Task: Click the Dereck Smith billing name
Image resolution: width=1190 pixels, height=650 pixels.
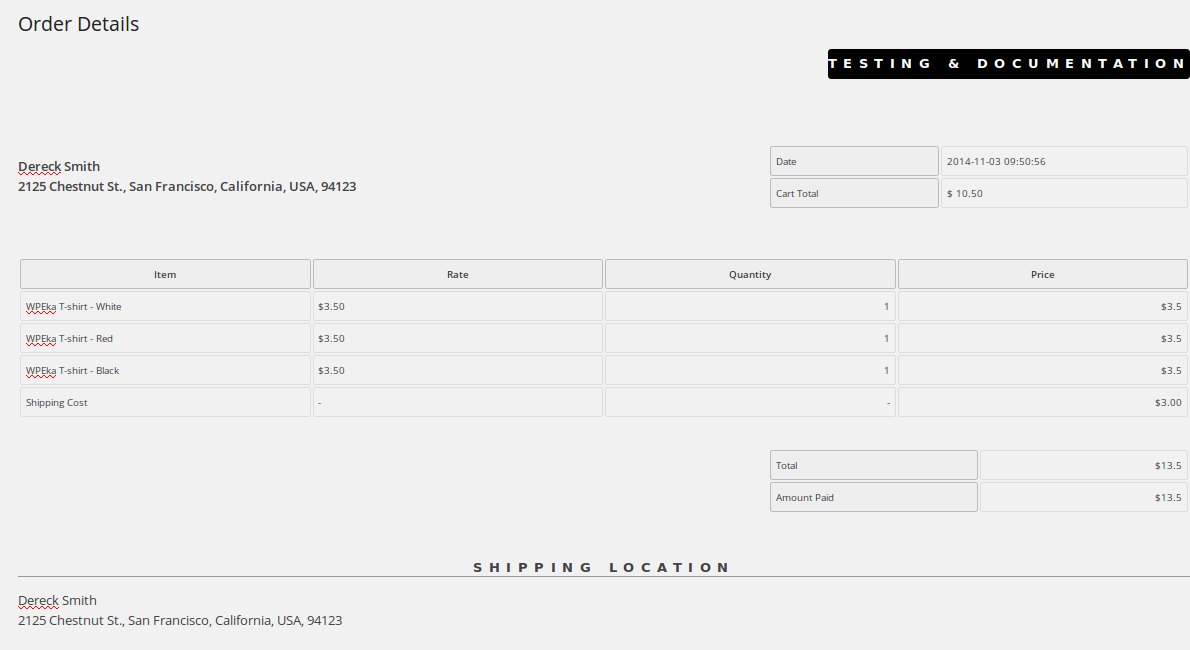Action: pos(59,166)
